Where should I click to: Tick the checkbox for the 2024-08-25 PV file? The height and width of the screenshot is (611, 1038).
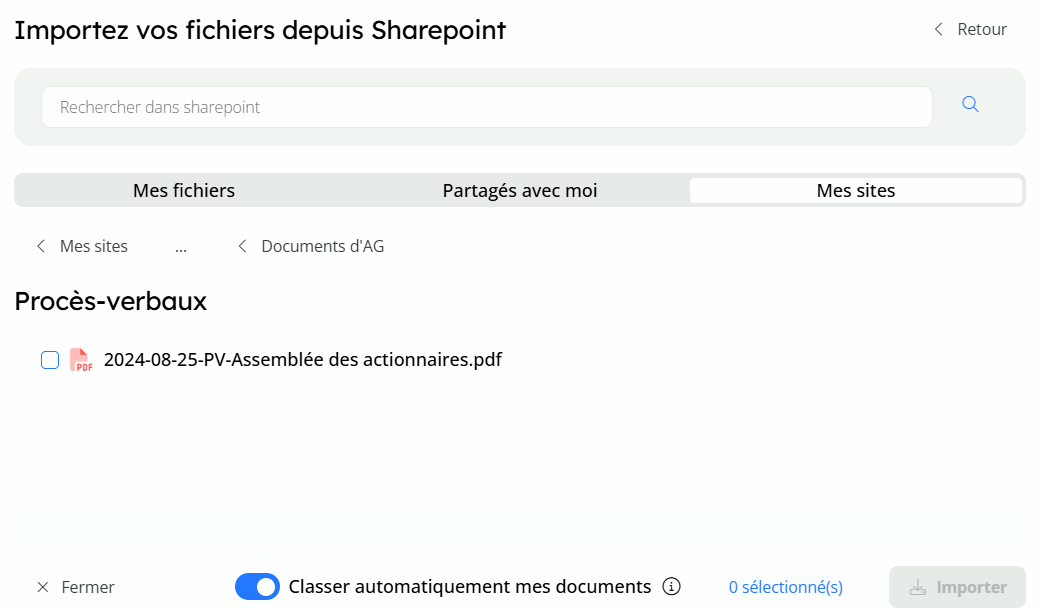(x=50, y=360)
